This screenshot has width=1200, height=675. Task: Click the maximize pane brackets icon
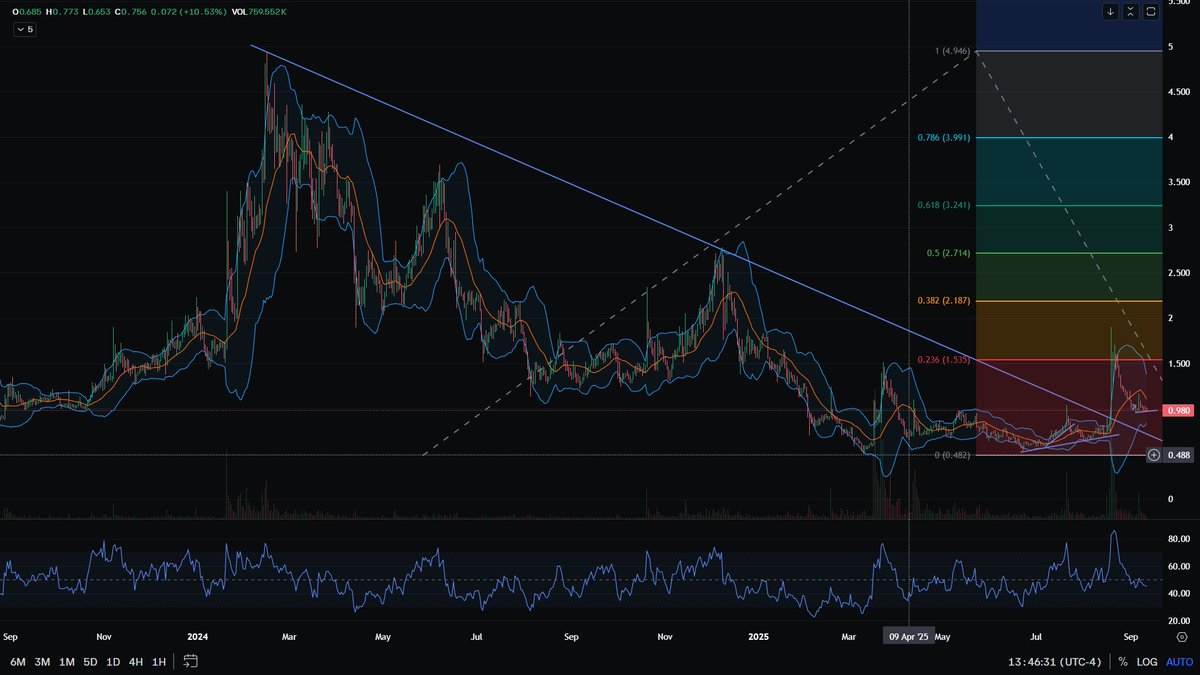[1151, 12]
